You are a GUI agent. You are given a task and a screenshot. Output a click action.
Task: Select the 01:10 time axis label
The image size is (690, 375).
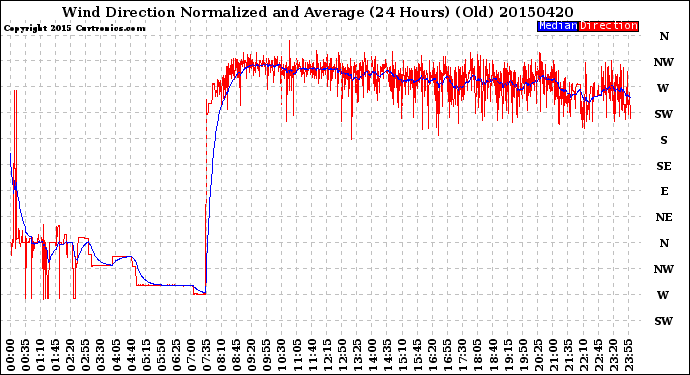click(41, 355)
